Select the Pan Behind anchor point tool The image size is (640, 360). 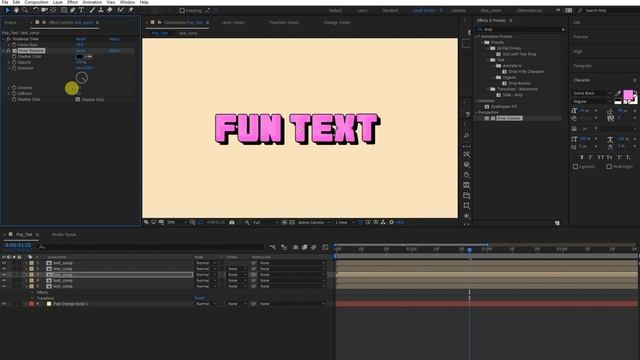coord(53,10)
